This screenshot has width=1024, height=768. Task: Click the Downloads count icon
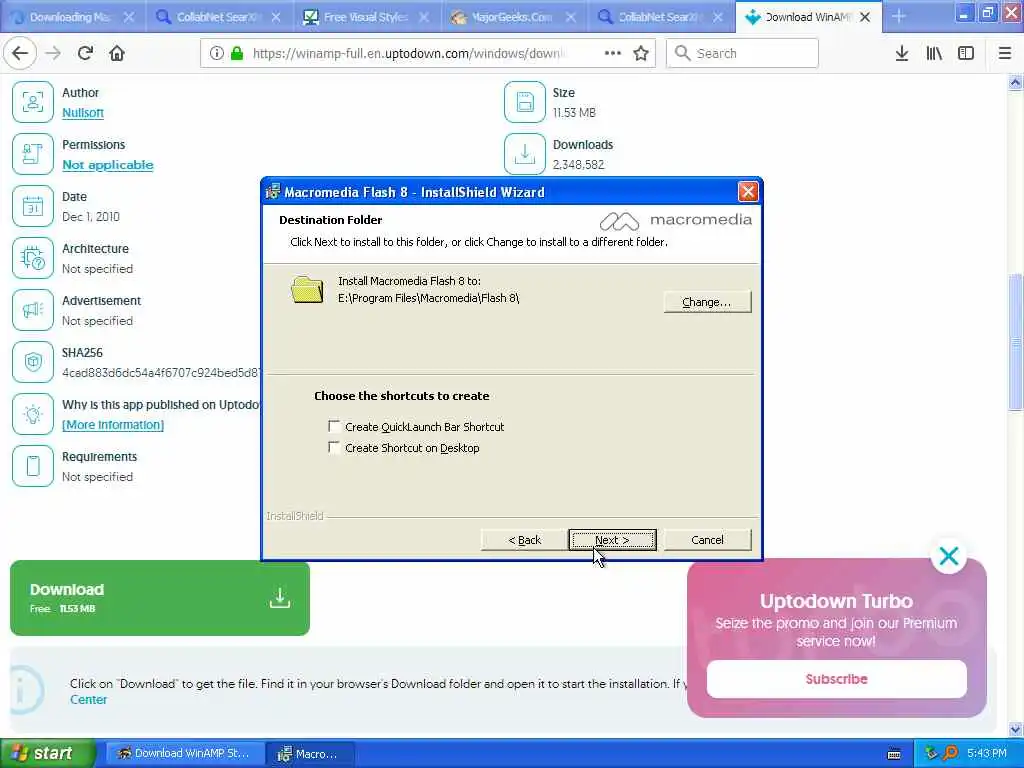(x=524, y=154)
